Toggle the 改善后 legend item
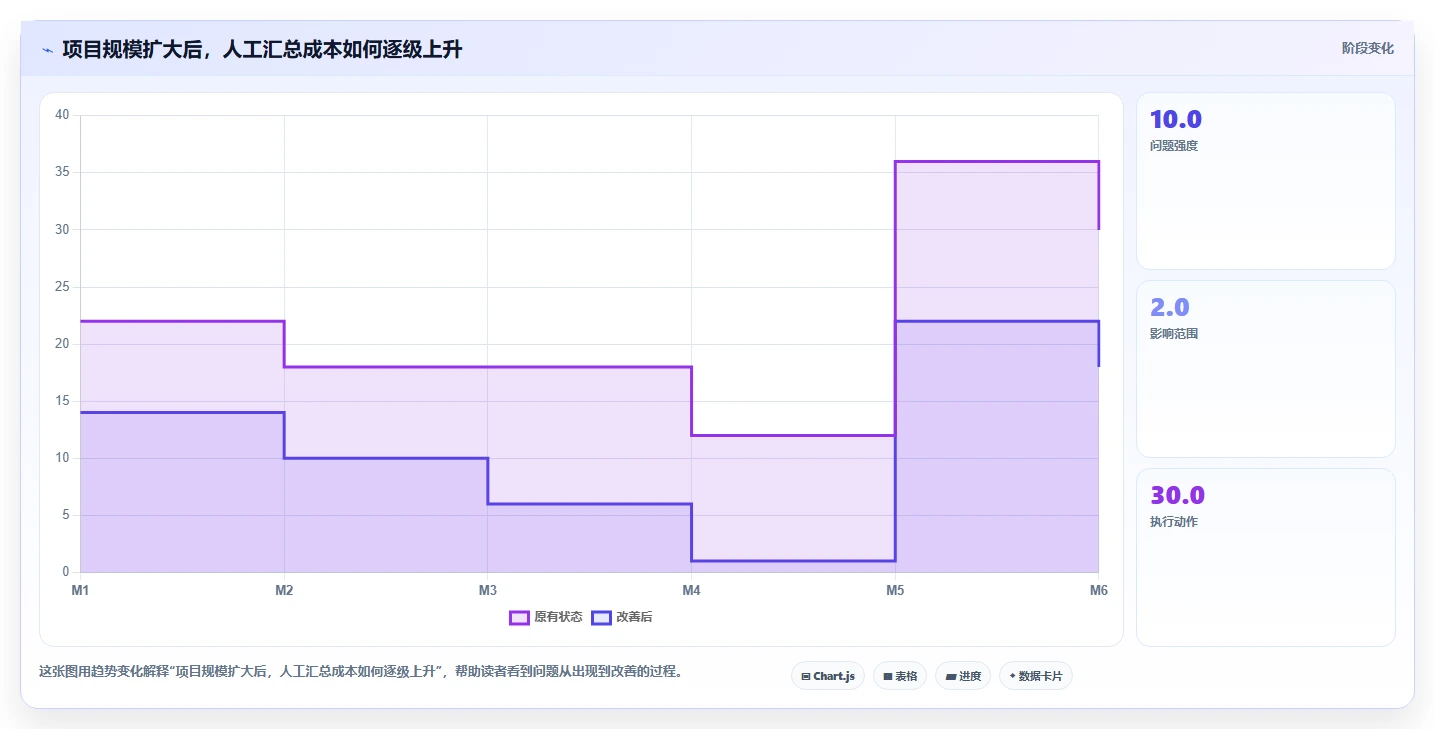The height and width of the screenshot is (729, 1435). 622,617
